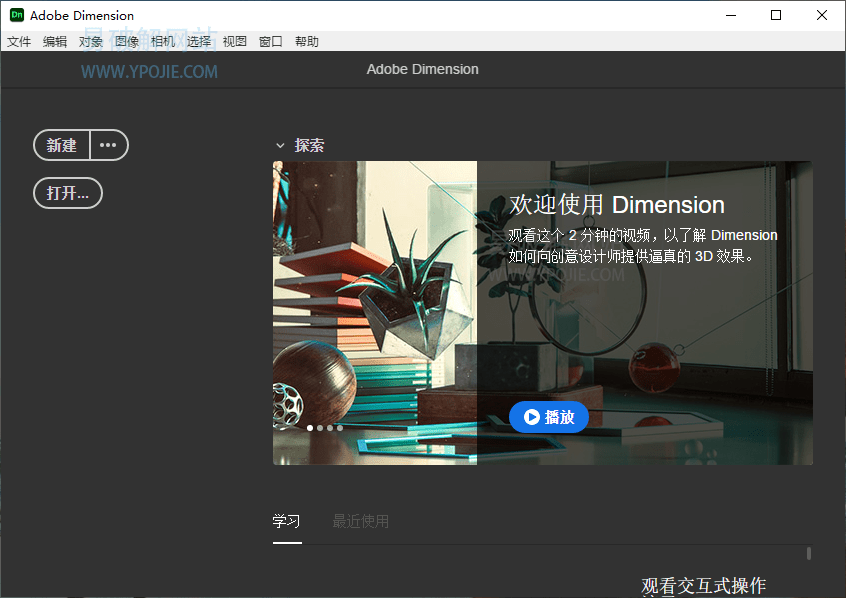The width and height of the screenshot is (846, 598).
Task: Open the 相机 menu
Action: coord(163,42)
